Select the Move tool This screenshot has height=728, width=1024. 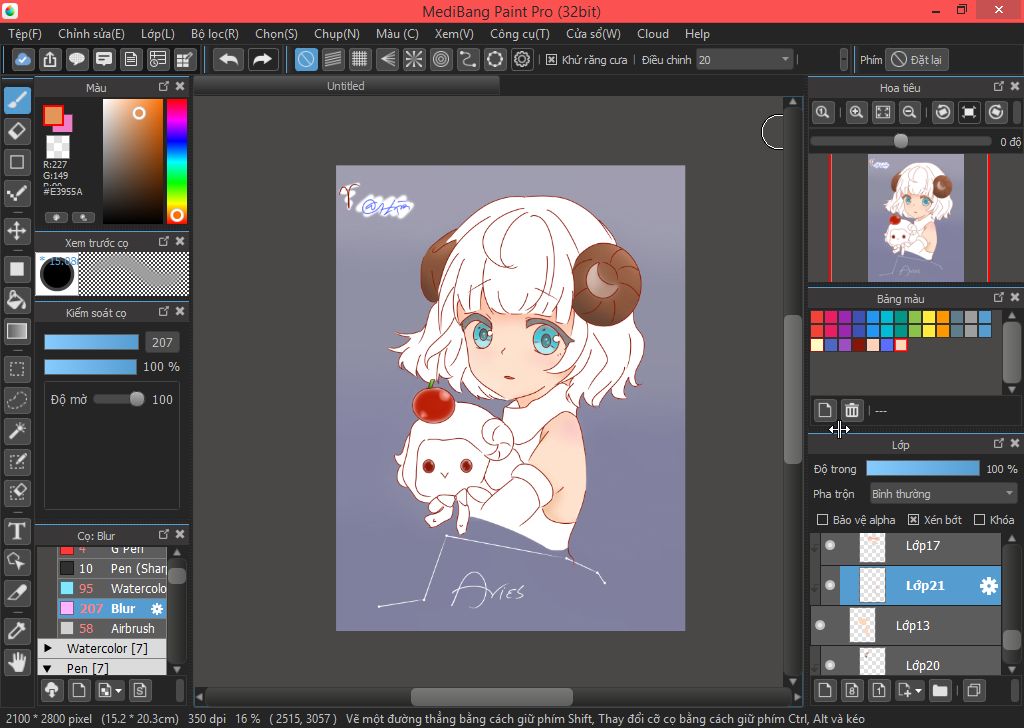click(x=17, y=230)
